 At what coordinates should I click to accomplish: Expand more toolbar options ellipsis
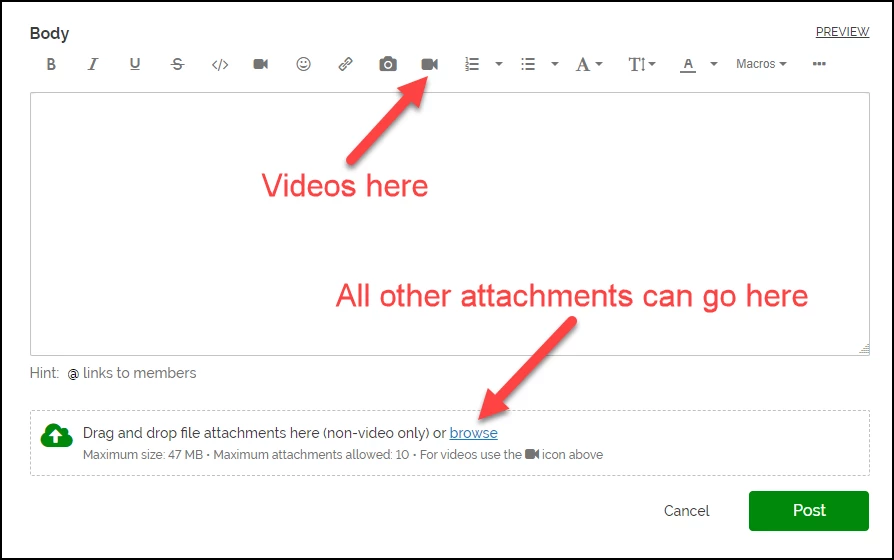coord(819,64)
